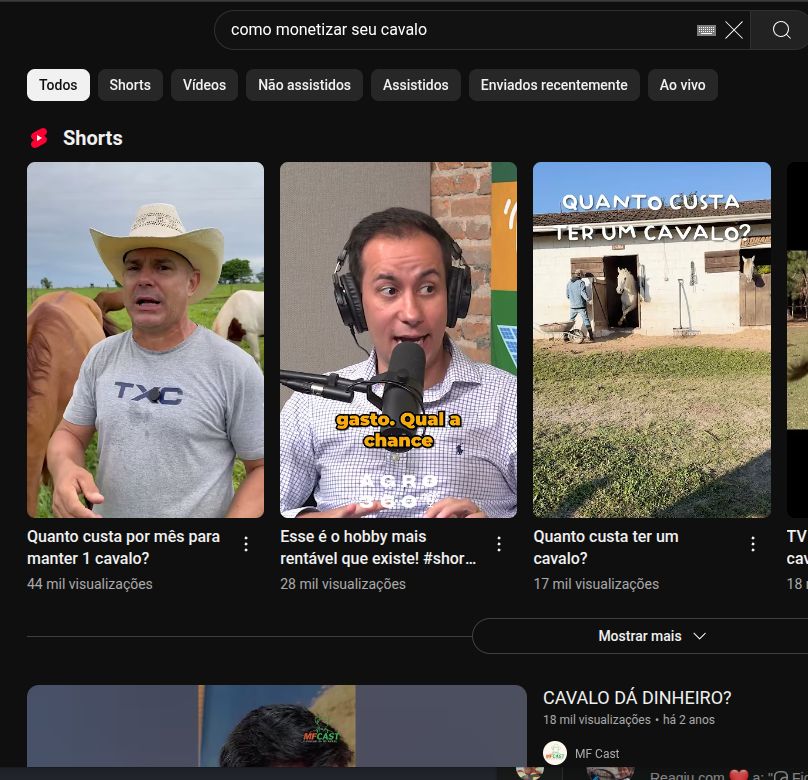Open video title 'CAVALO DÁ DINHEIRO?'

[x=637, y=698]
